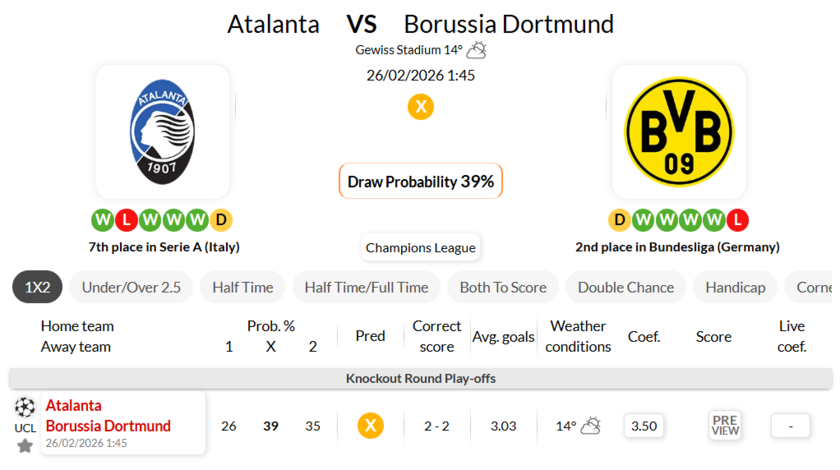Click the orange X prediction in match row
This screenshot has width=840, height=470.
[x=370, y=426]
